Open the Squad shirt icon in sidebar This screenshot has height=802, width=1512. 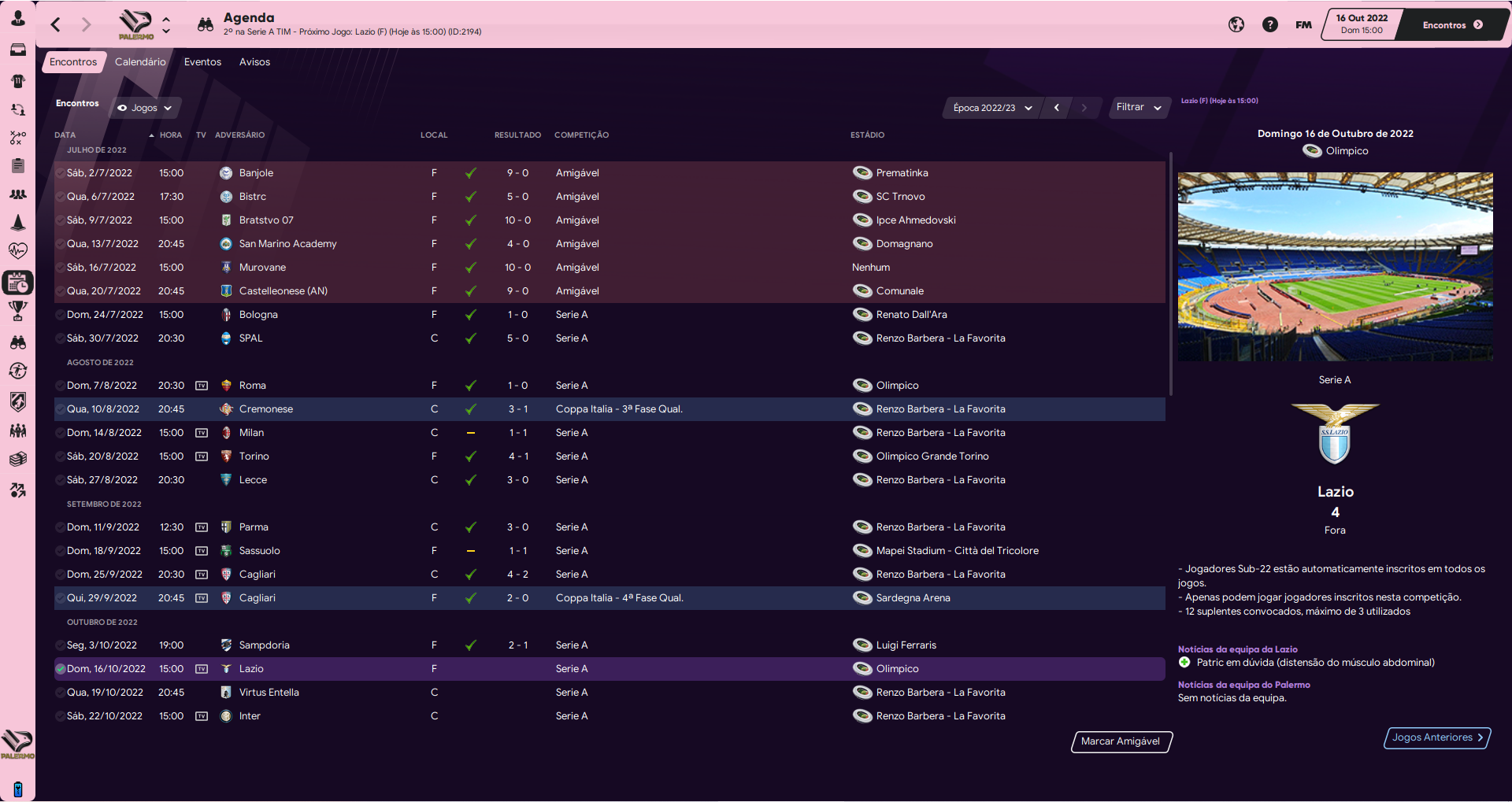(17, 81)
